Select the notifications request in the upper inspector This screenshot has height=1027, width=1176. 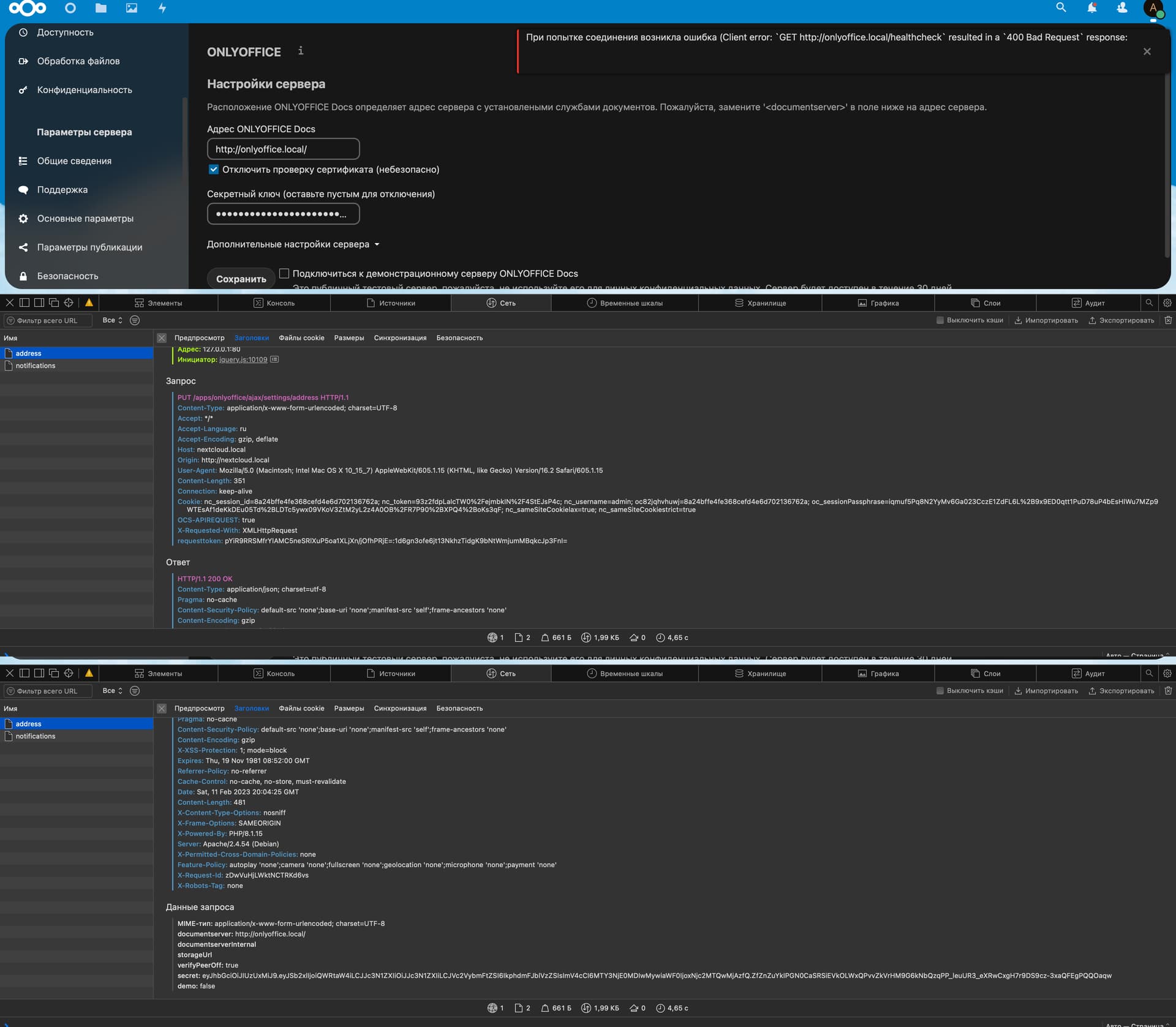[77, 366]
